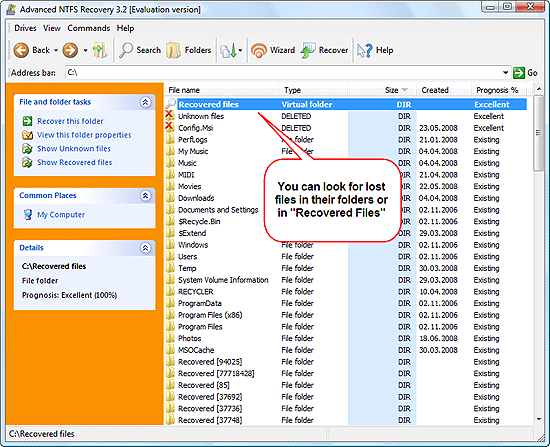
Task: Click in the Address bar input field
Action: pyautogui.click(x=283, y=73)
